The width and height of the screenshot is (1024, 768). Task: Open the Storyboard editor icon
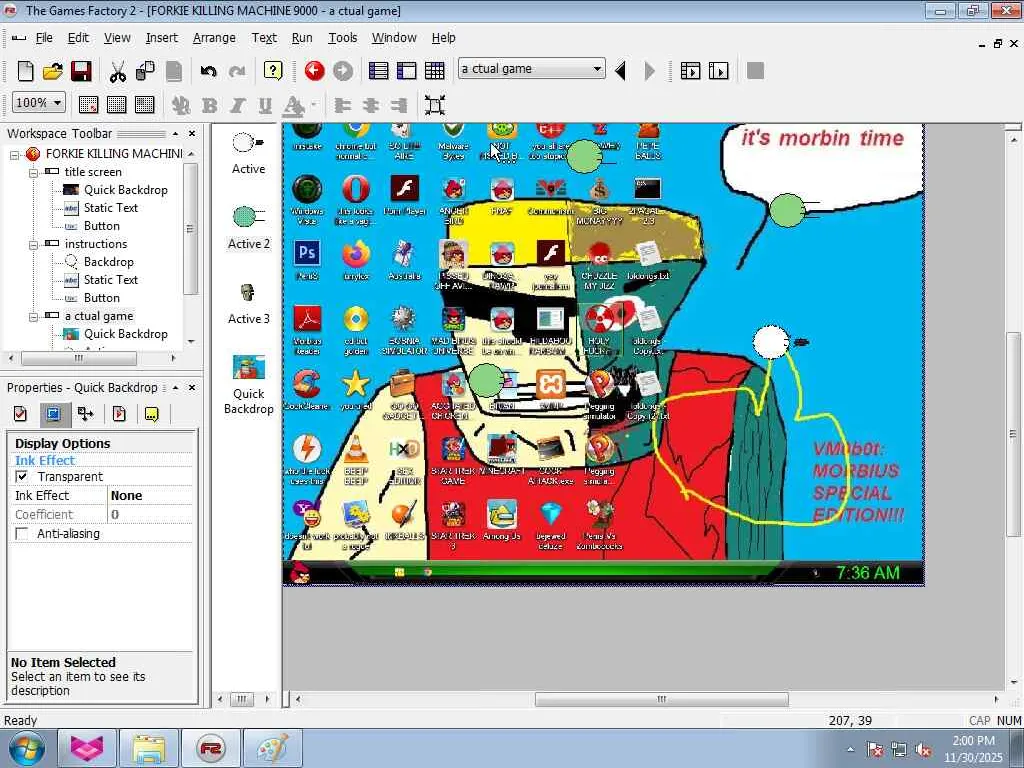pos(378,71)
